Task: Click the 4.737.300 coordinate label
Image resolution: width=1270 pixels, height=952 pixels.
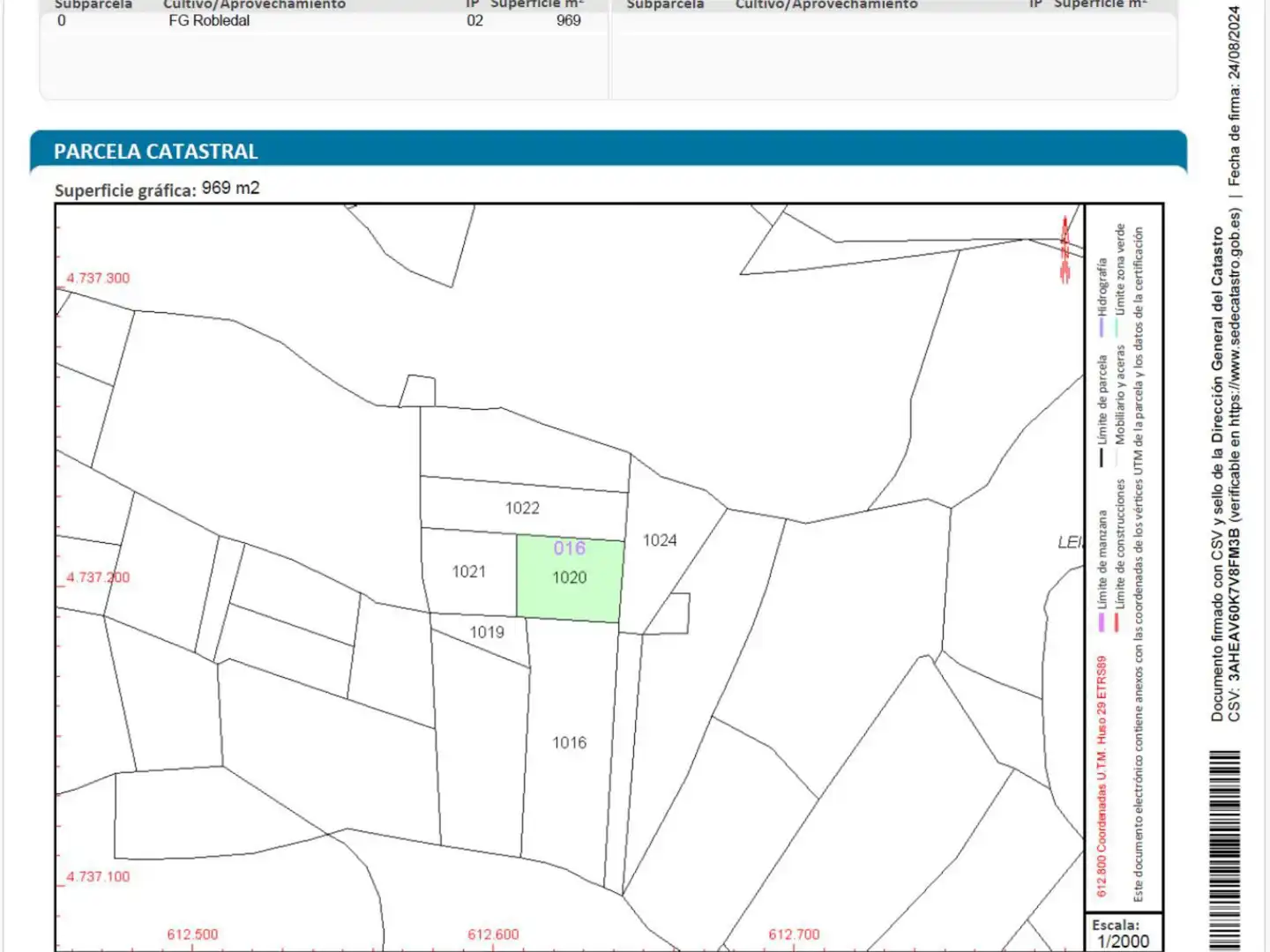Action: (x=98, y=279)
